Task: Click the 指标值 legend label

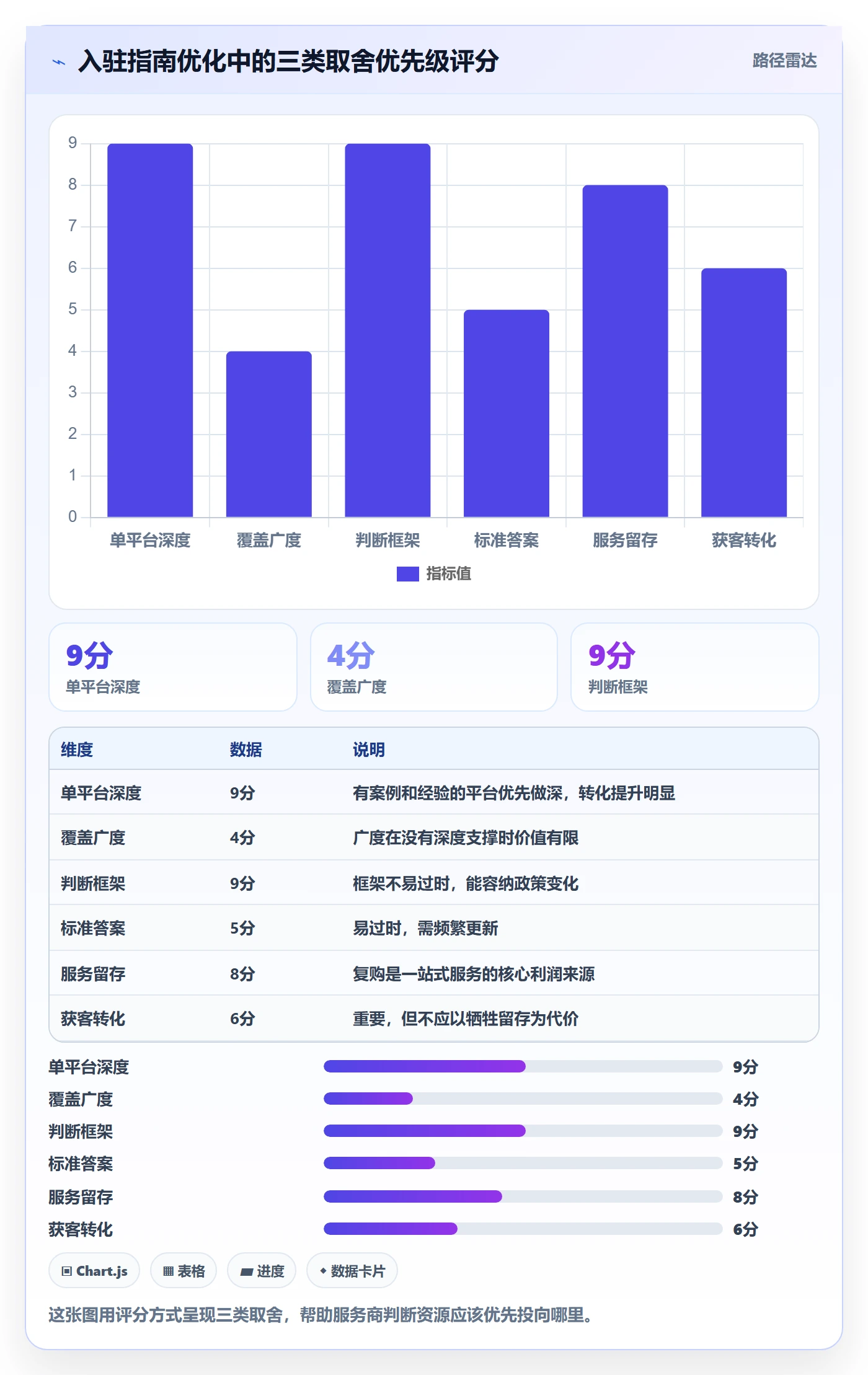Action: (448, 574)
